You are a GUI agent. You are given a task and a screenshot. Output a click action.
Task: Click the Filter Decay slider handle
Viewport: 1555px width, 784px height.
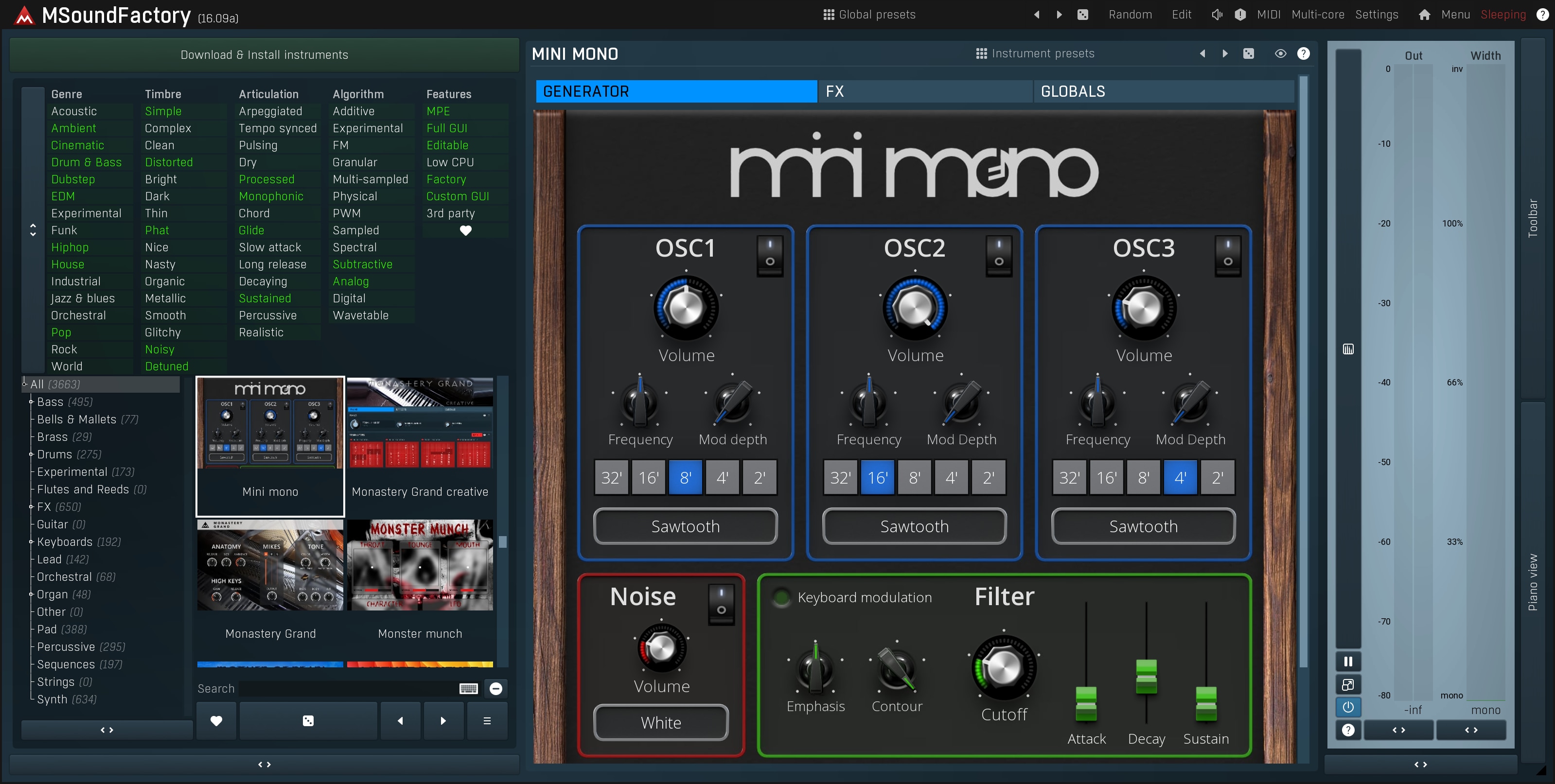pyautogui.click(x=1147, y=677)
